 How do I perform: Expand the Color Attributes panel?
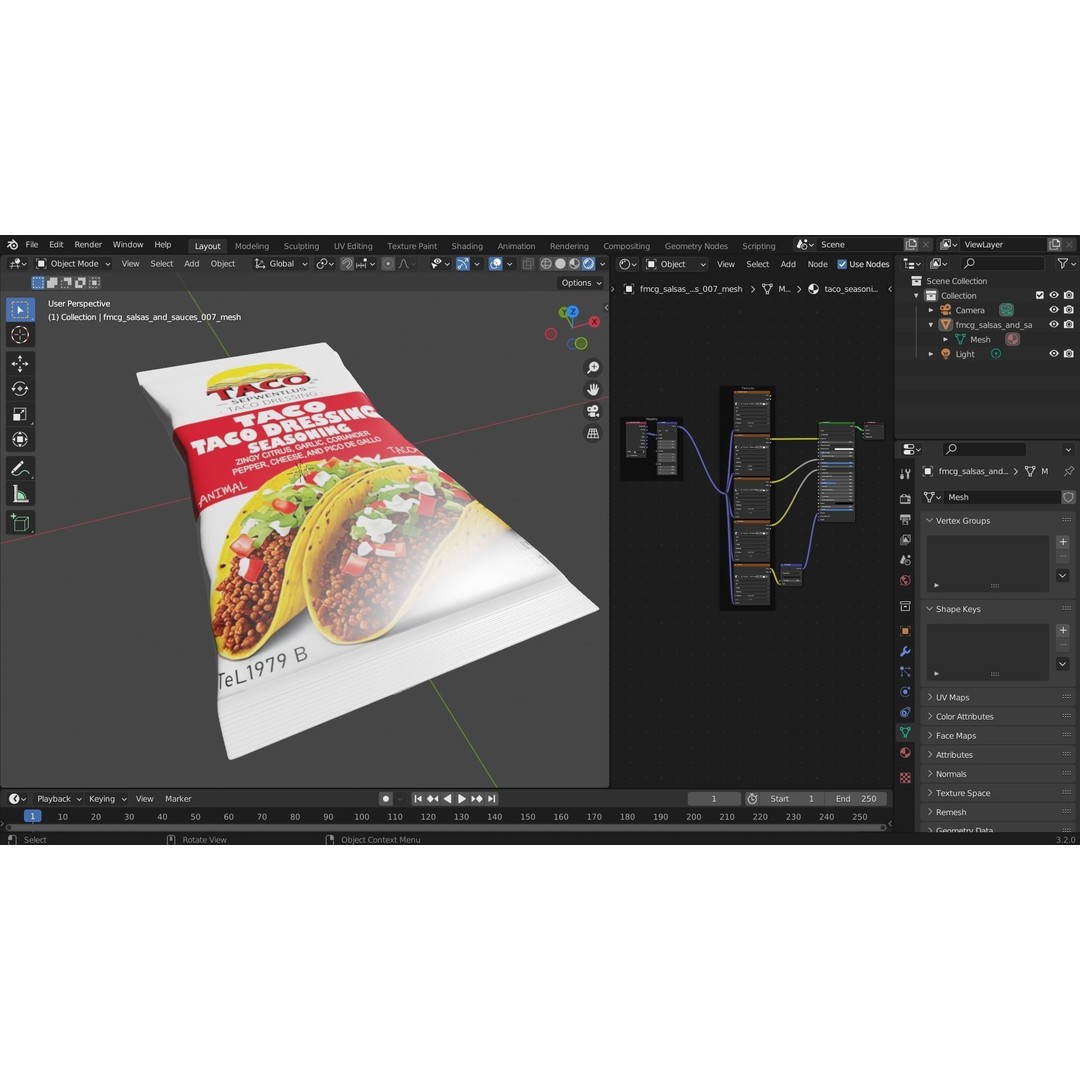click(x=929, y=716)
